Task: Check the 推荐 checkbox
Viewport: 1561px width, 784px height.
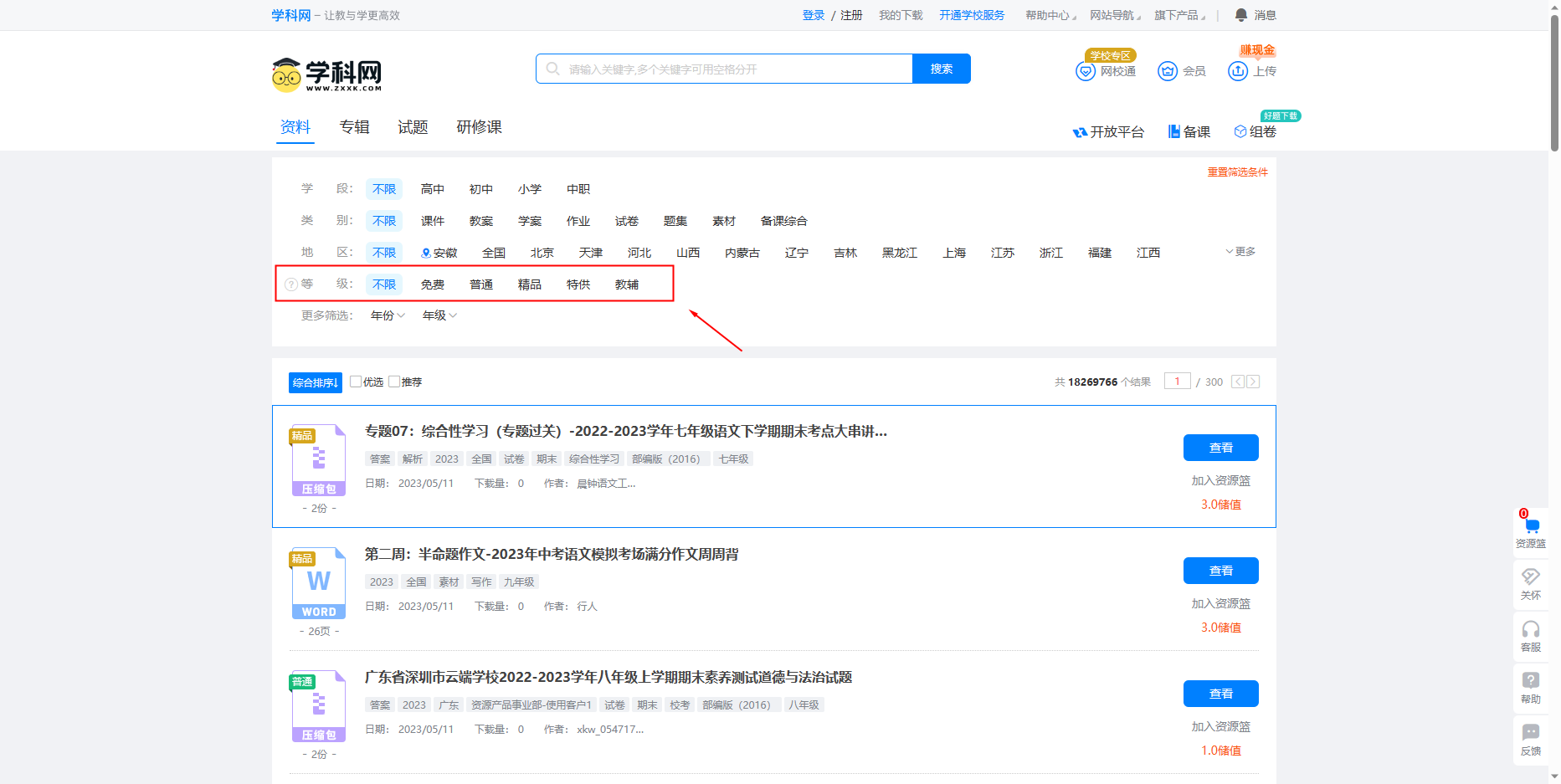Action: click(x=394, y=382)
